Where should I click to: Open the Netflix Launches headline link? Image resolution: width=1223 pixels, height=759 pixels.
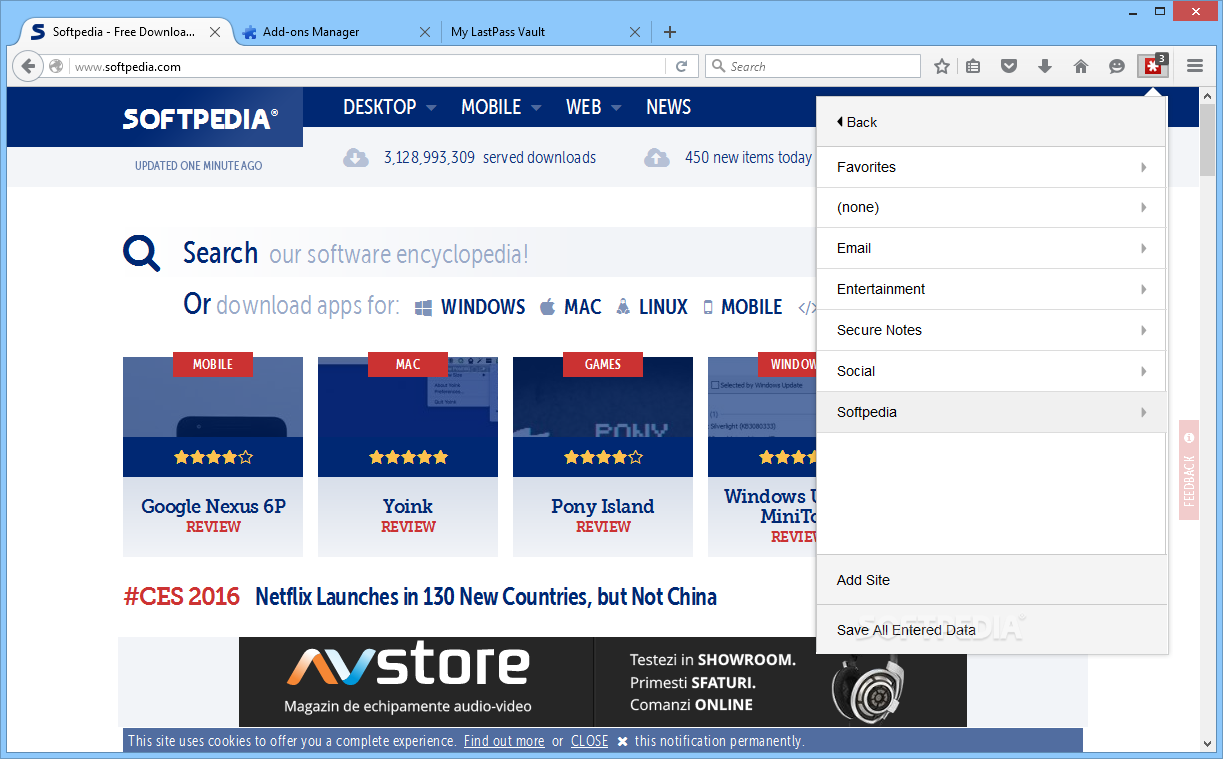(486, 597)
